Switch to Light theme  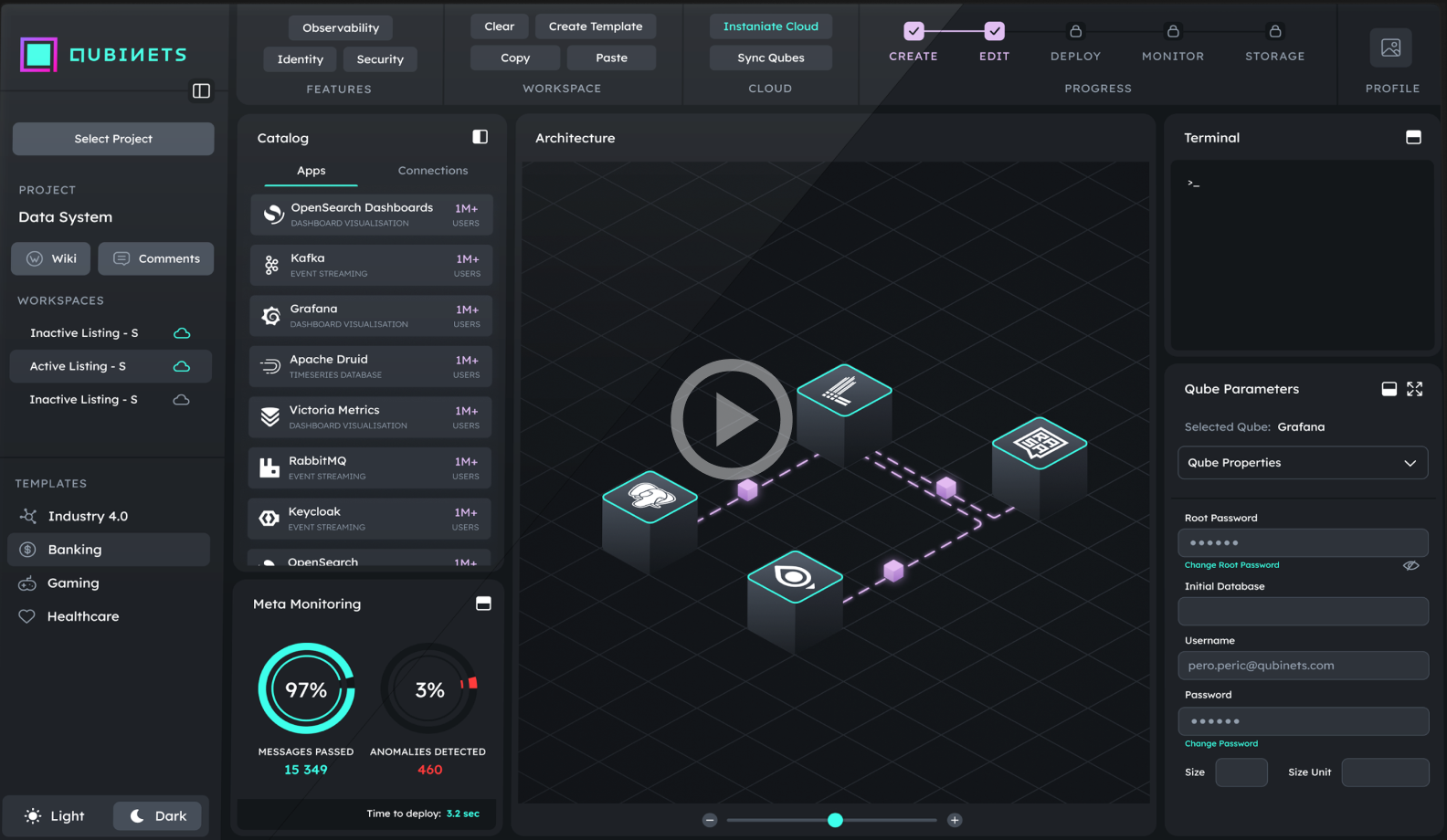pos(56,815)
